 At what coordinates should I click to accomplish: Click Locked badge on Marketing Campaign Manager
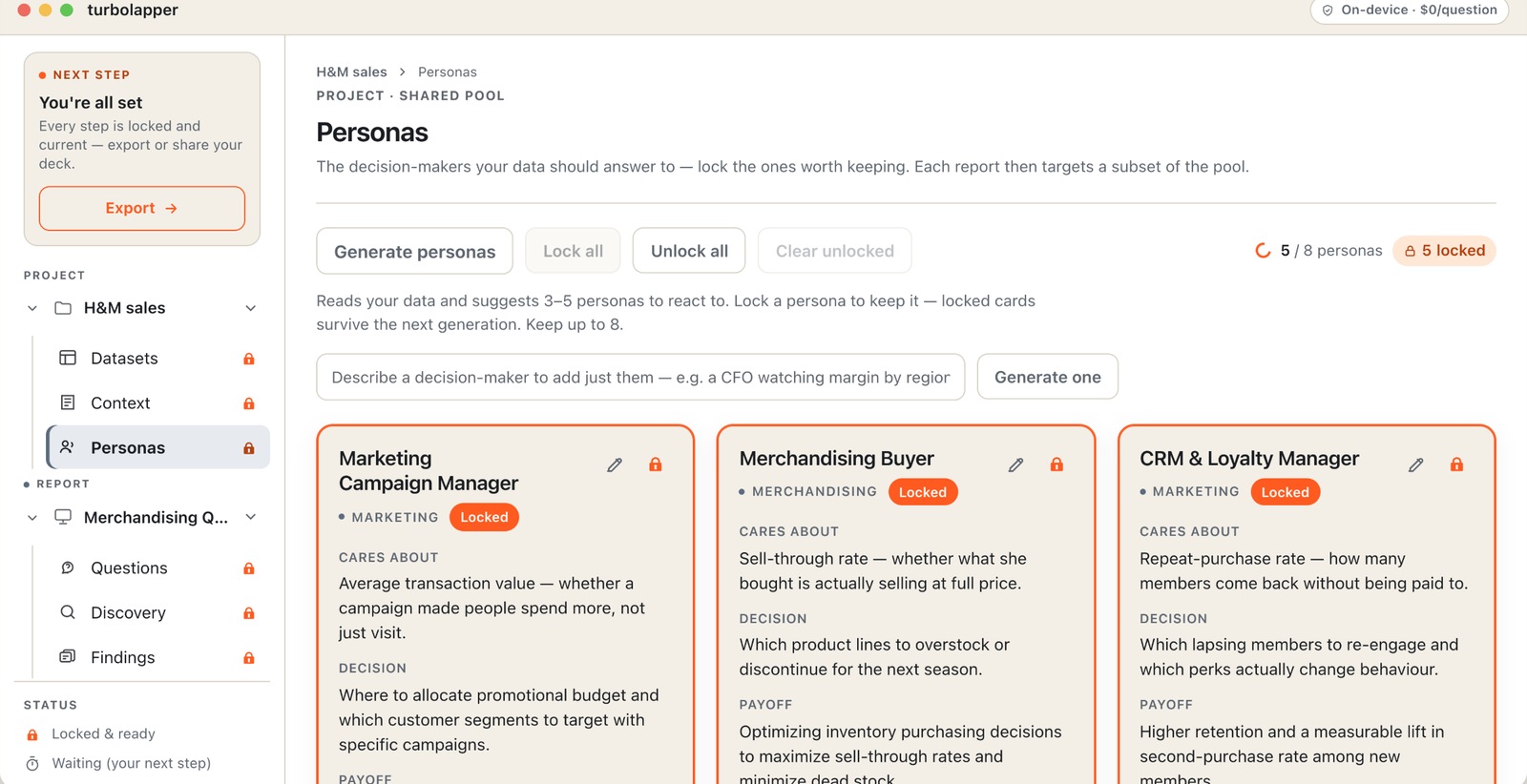[x=484, y=517]
